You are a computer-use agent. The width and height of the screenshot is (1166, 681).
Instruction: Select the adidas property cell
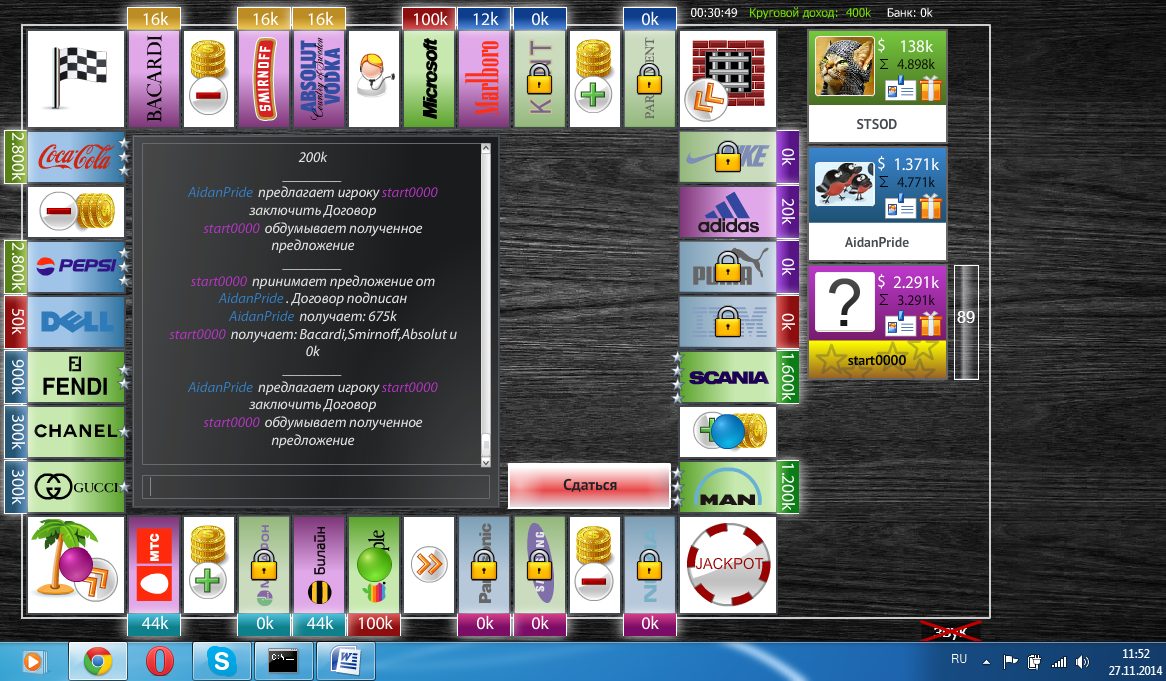point(729,212)
